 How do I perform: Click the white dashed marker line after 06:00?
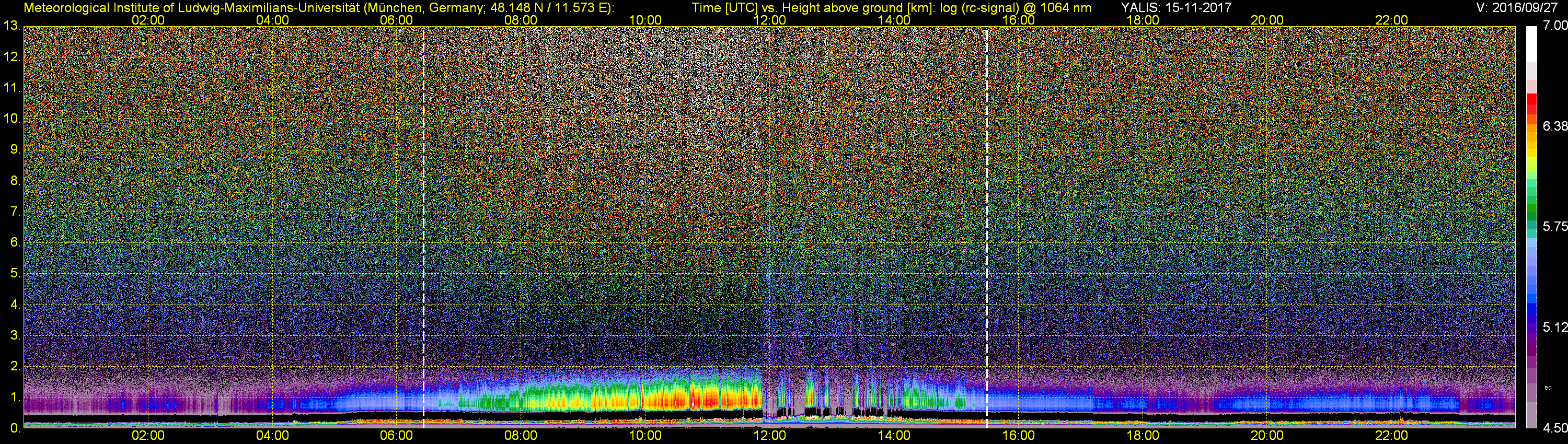(x=423, y=228)
